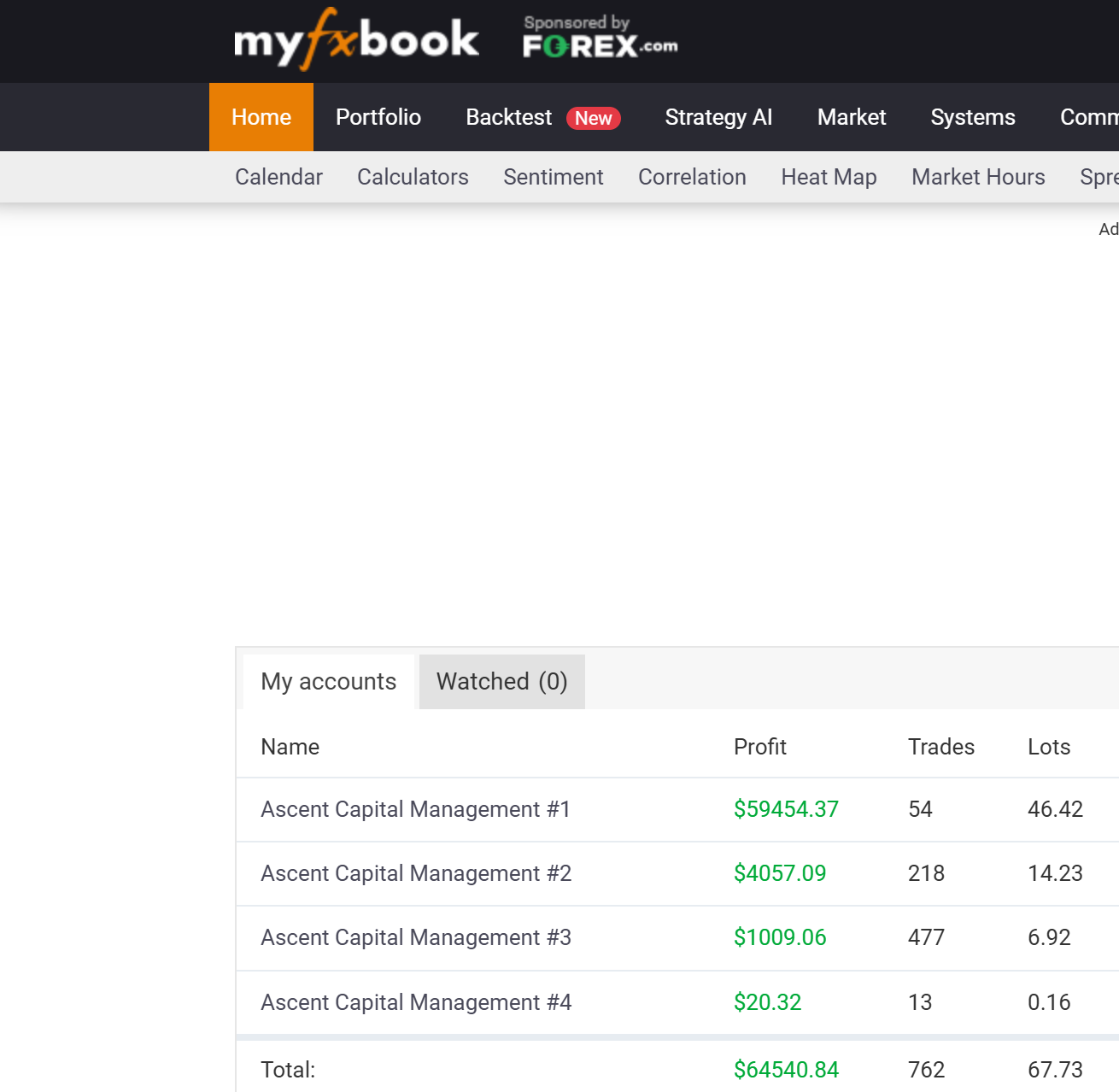This screenshot has height=1092, width=1119.
Task: Open Ascent Capital Management #1 account
Action: [x=415, y=809]
